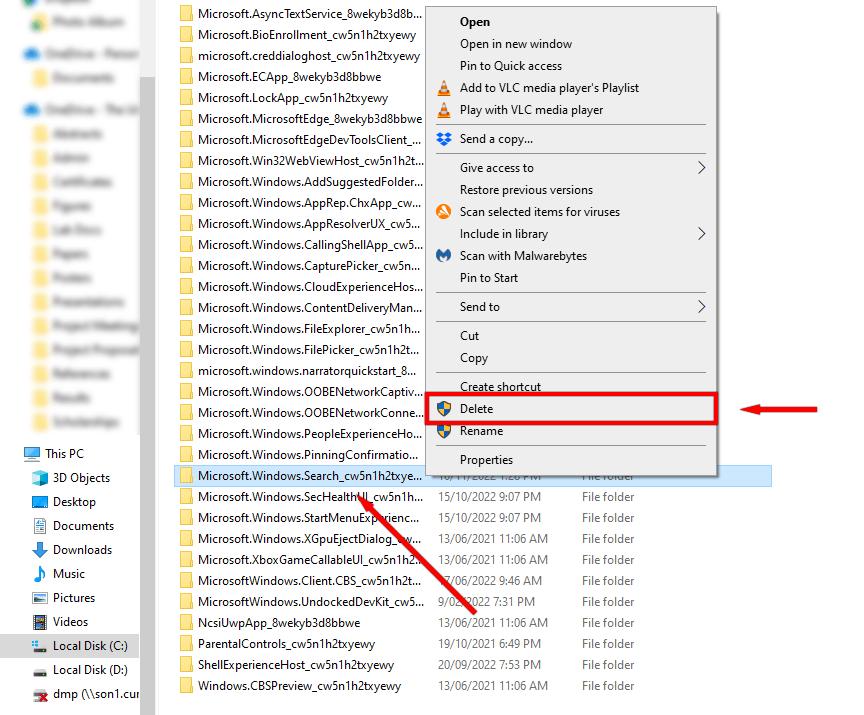This screenshot has height=715, width=864.
Task: Select ShellExperienceHost_cw5n1h2txyewy folder name
Action: (296, 665)
